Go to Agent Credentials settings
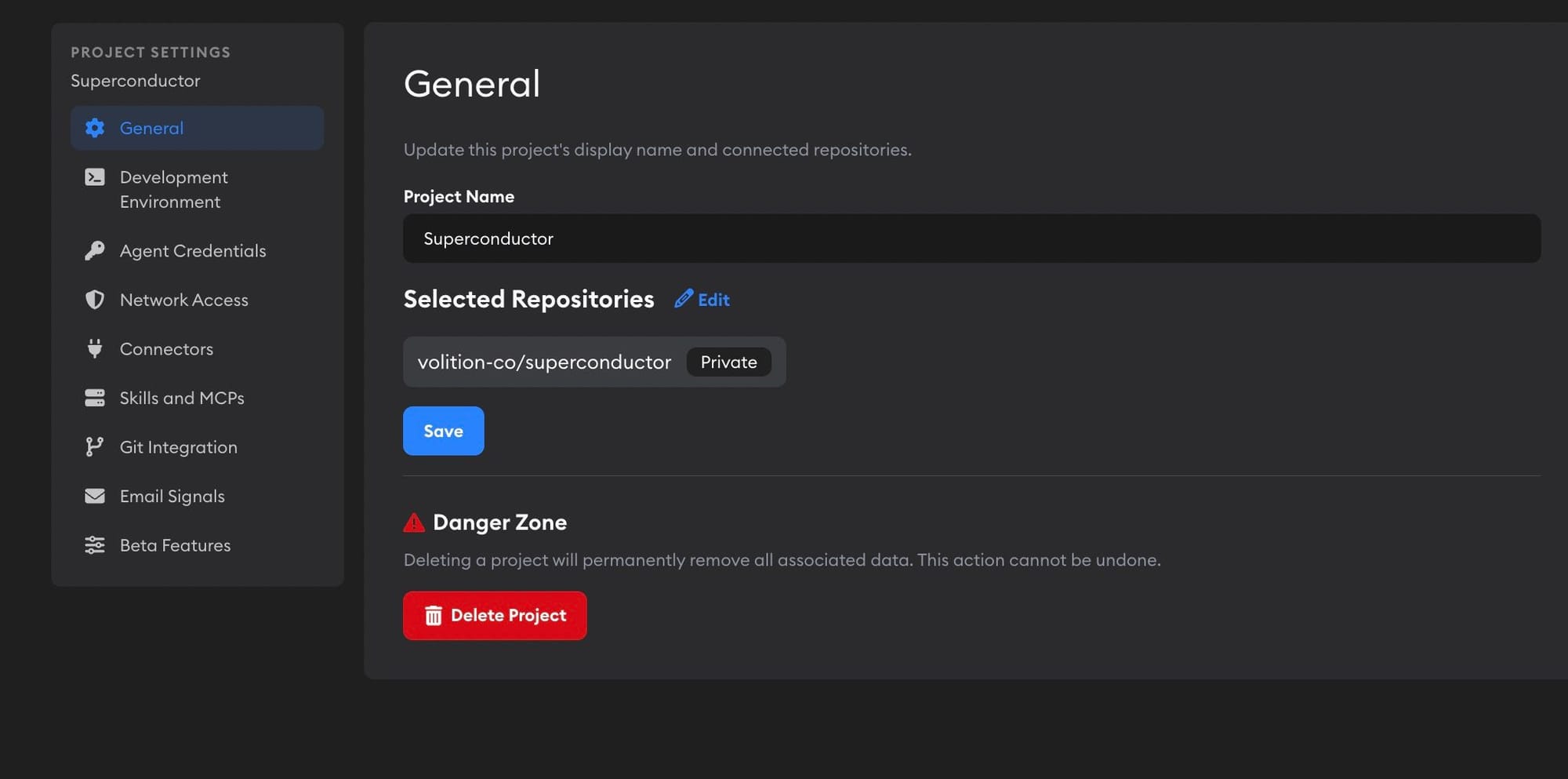This screenshot has height=779, width=1568. (197, 251)
